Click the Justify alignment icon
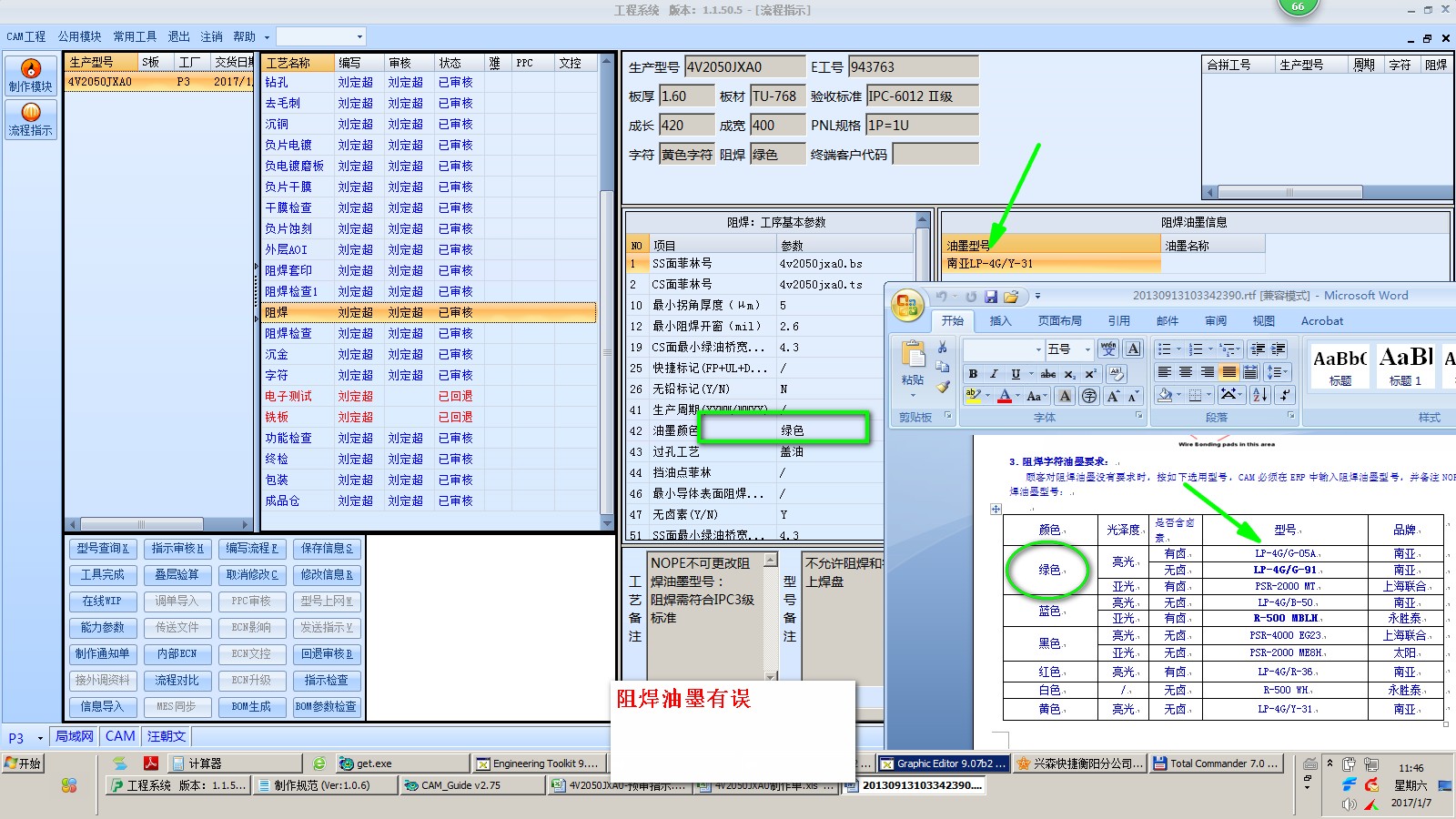 pos(1228,372)
